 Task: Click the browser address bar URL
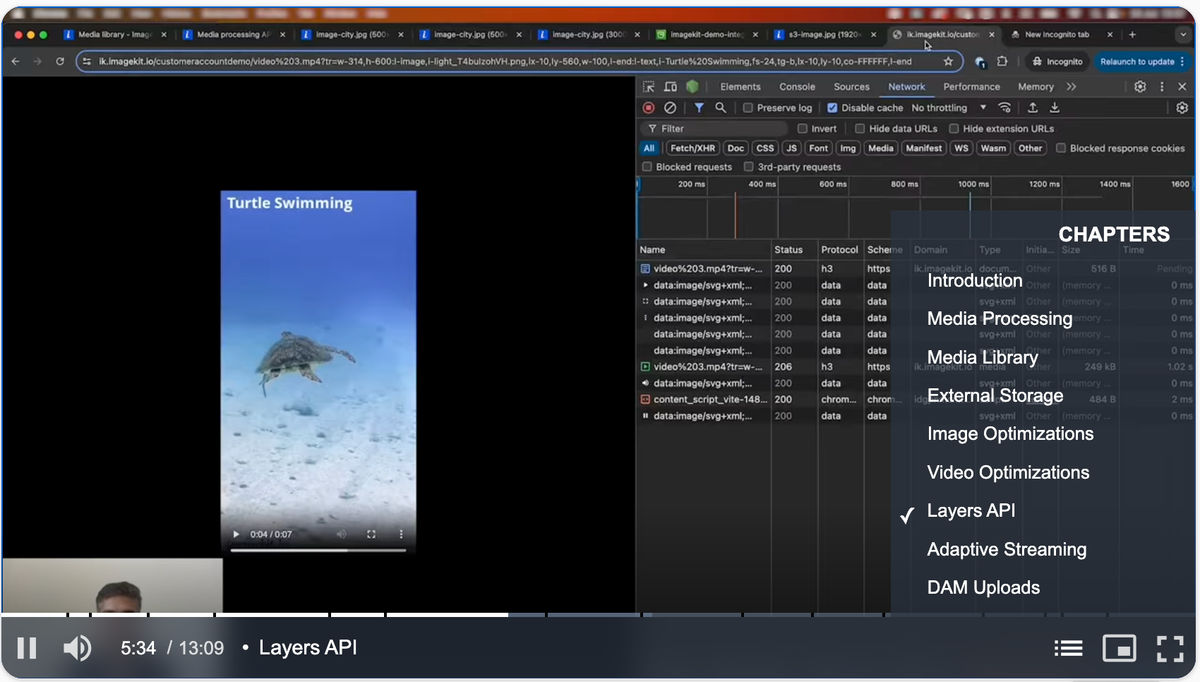click(x=505, y=61)
